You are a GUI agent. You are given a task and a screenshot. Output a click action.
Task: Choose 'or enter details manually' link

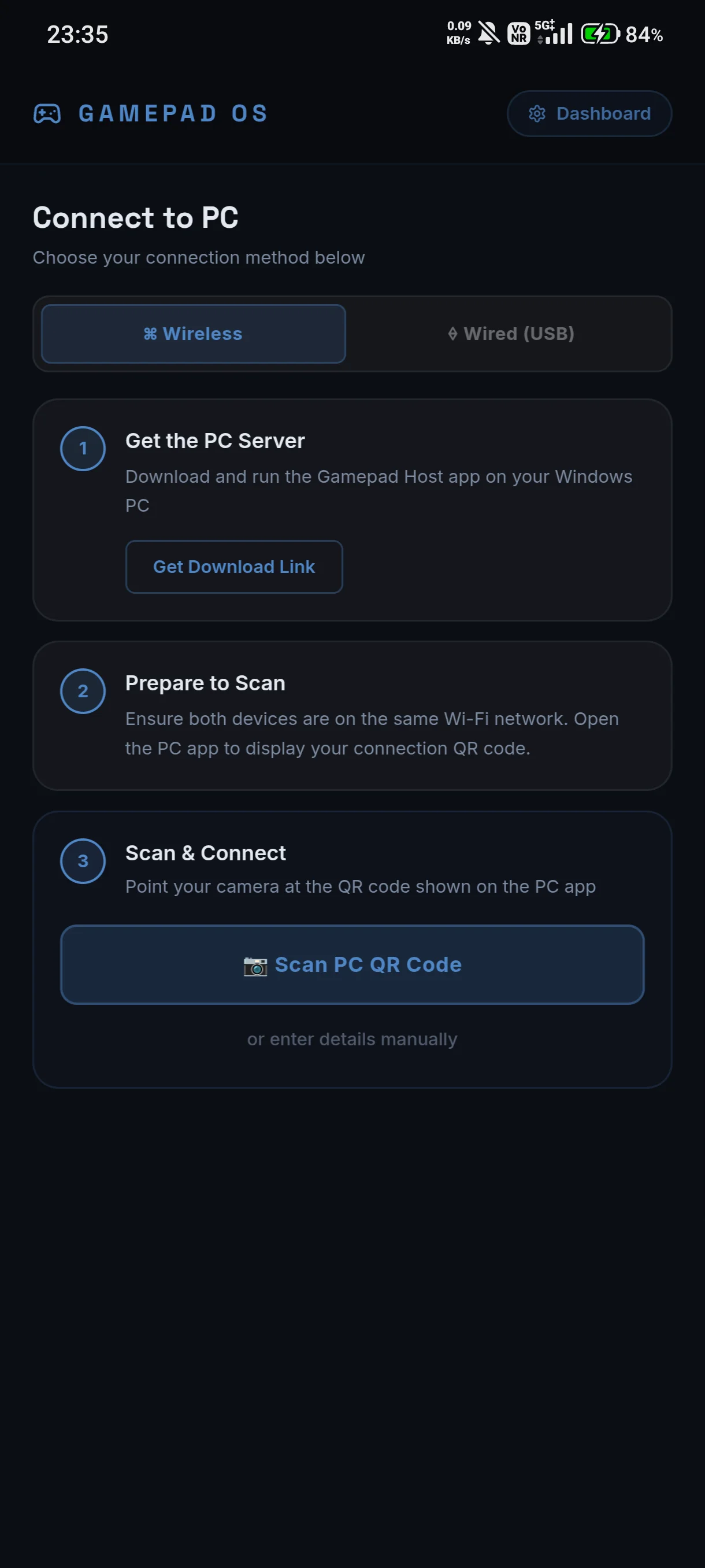pyautogui.click(x=352, y=1039)
